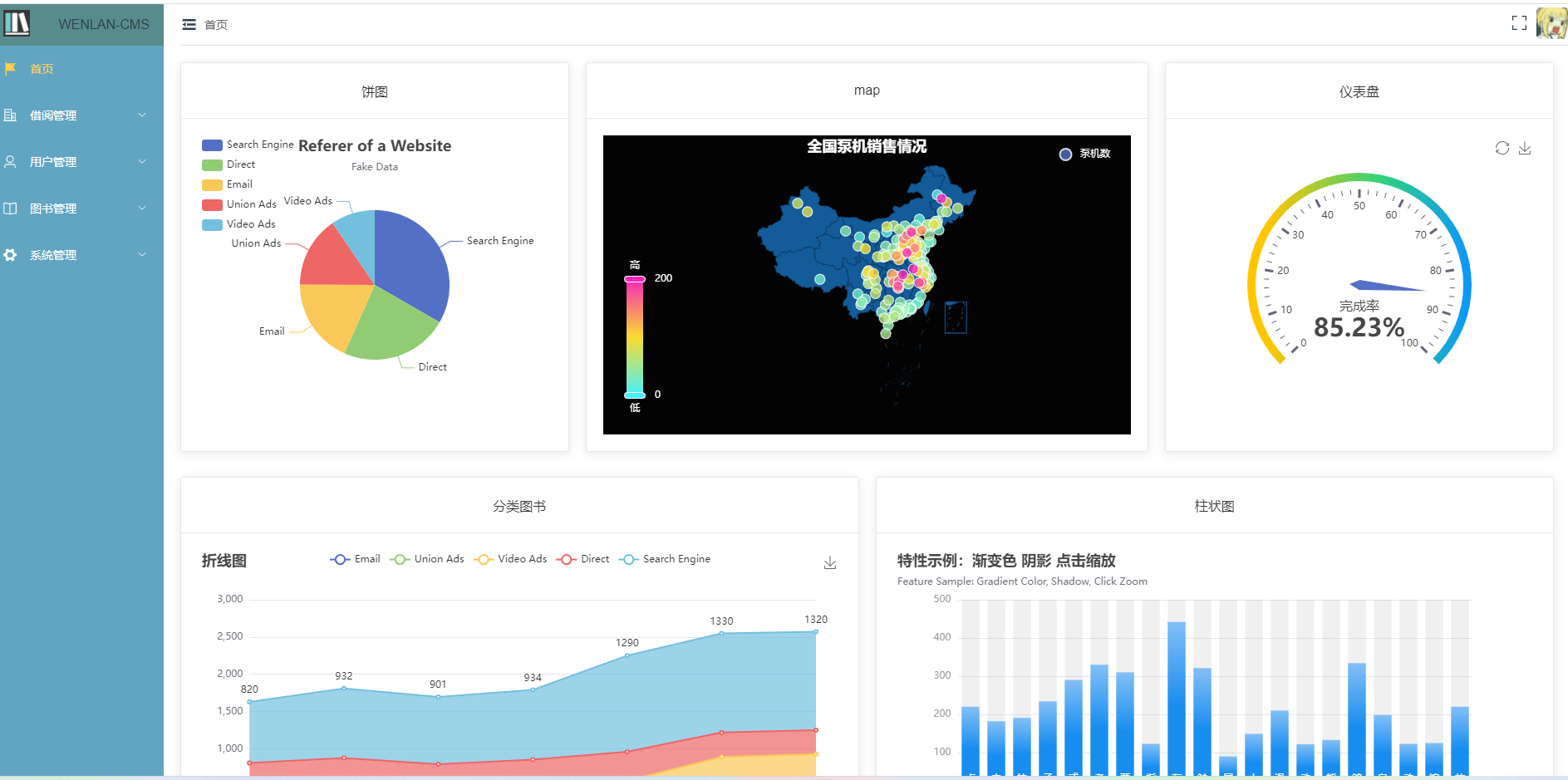This screenshot has width=1568, height=780.
Task: Click the 系统管理 gear icon
Action: (10, 255)
